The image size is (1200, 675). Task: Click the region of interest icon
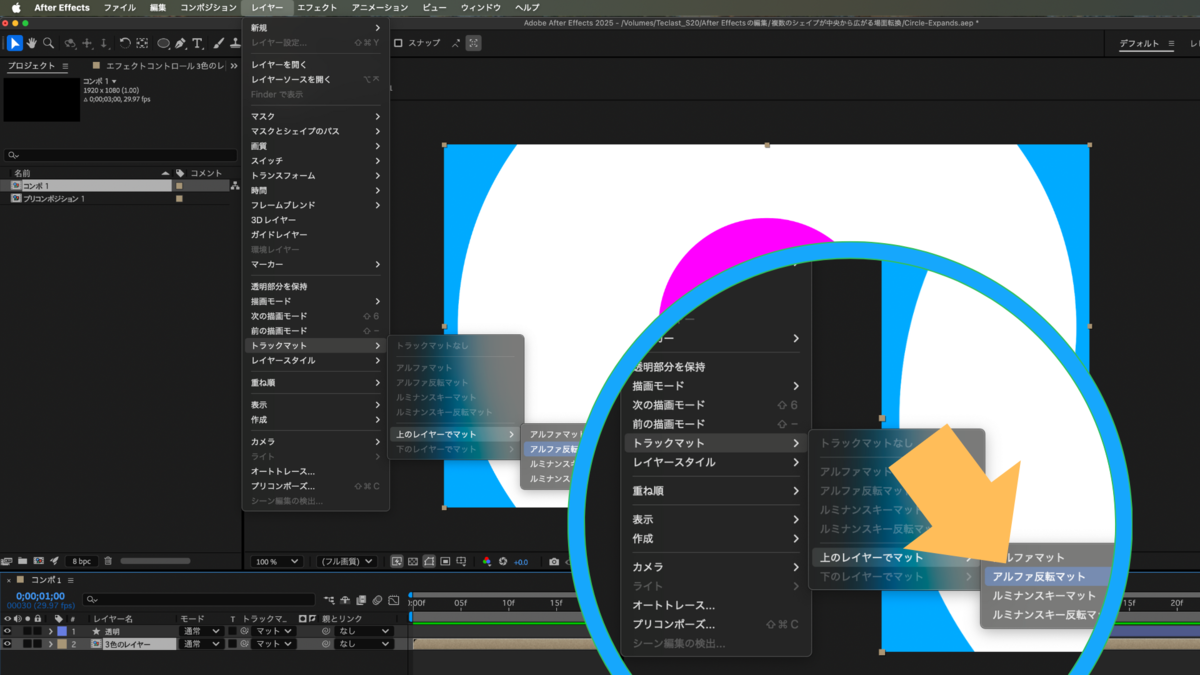445,562
